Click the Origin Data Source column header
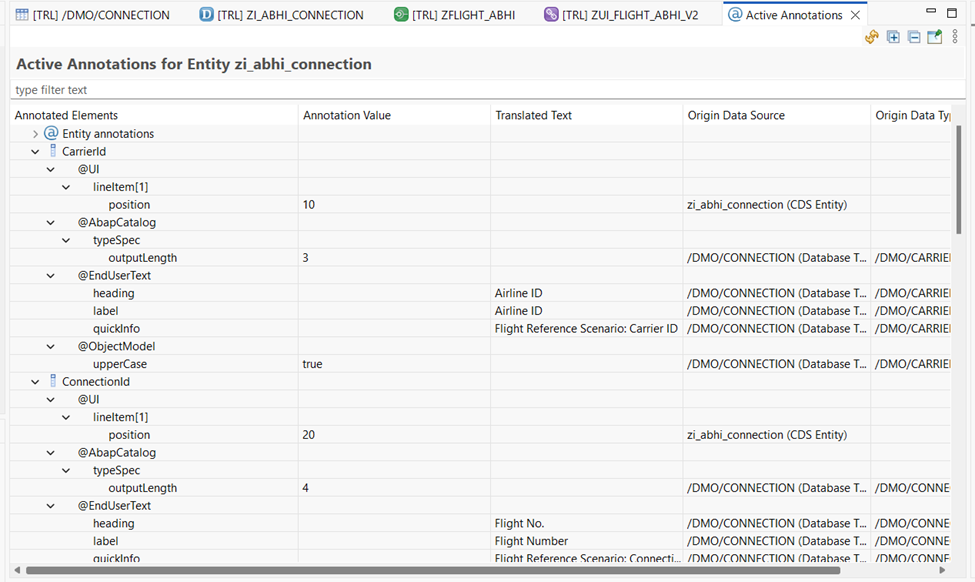This screenshot has width=975, height=582. 736,115
